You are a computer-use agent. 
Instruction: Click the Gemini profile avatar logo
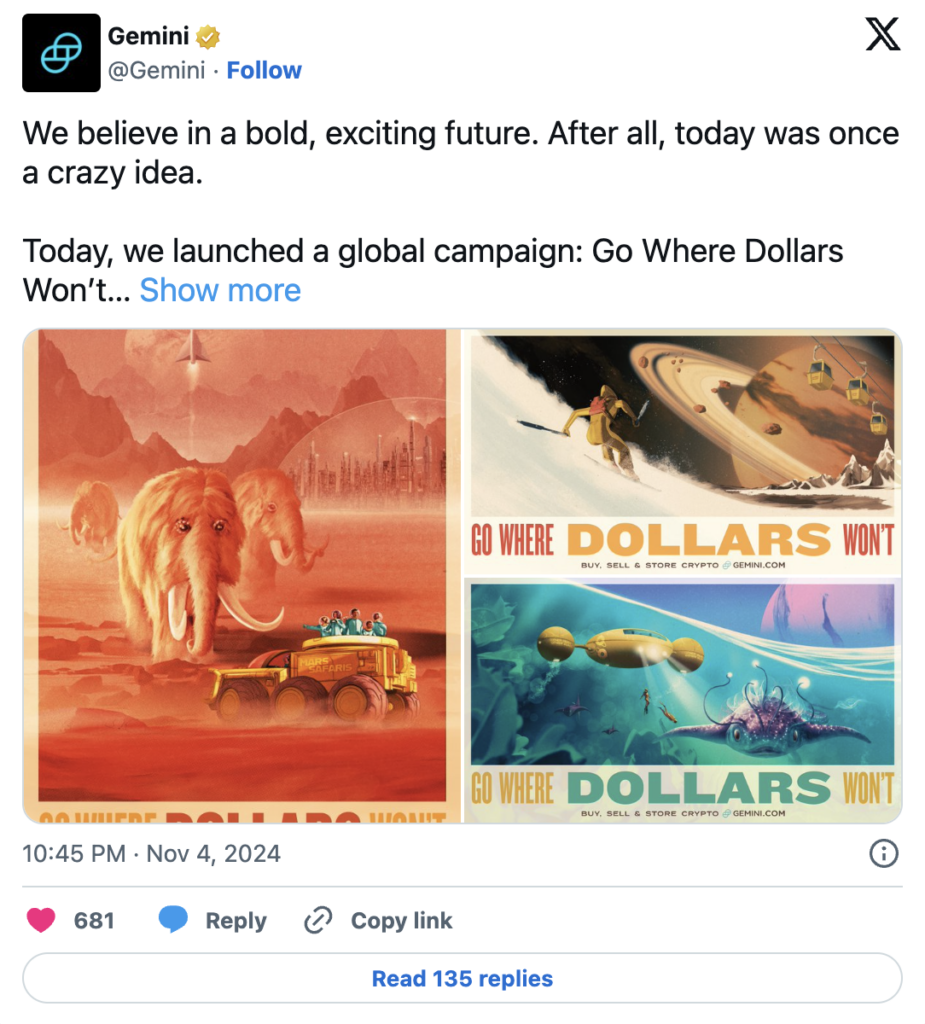61,53
